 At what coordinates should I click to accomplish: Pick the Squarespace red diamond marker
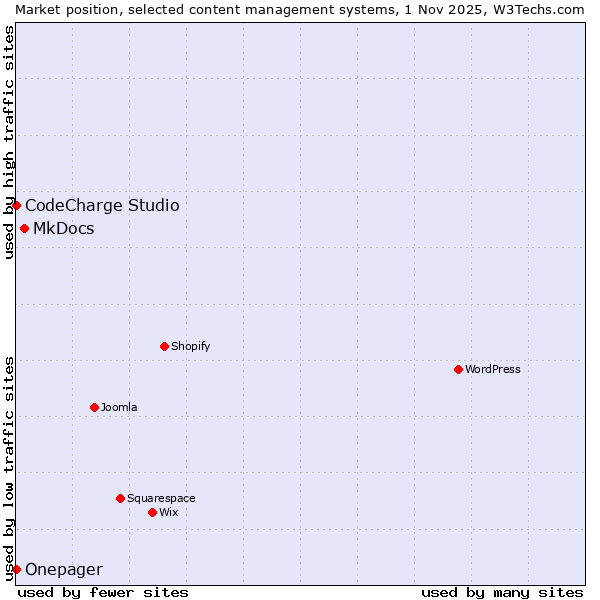[120, 498]
